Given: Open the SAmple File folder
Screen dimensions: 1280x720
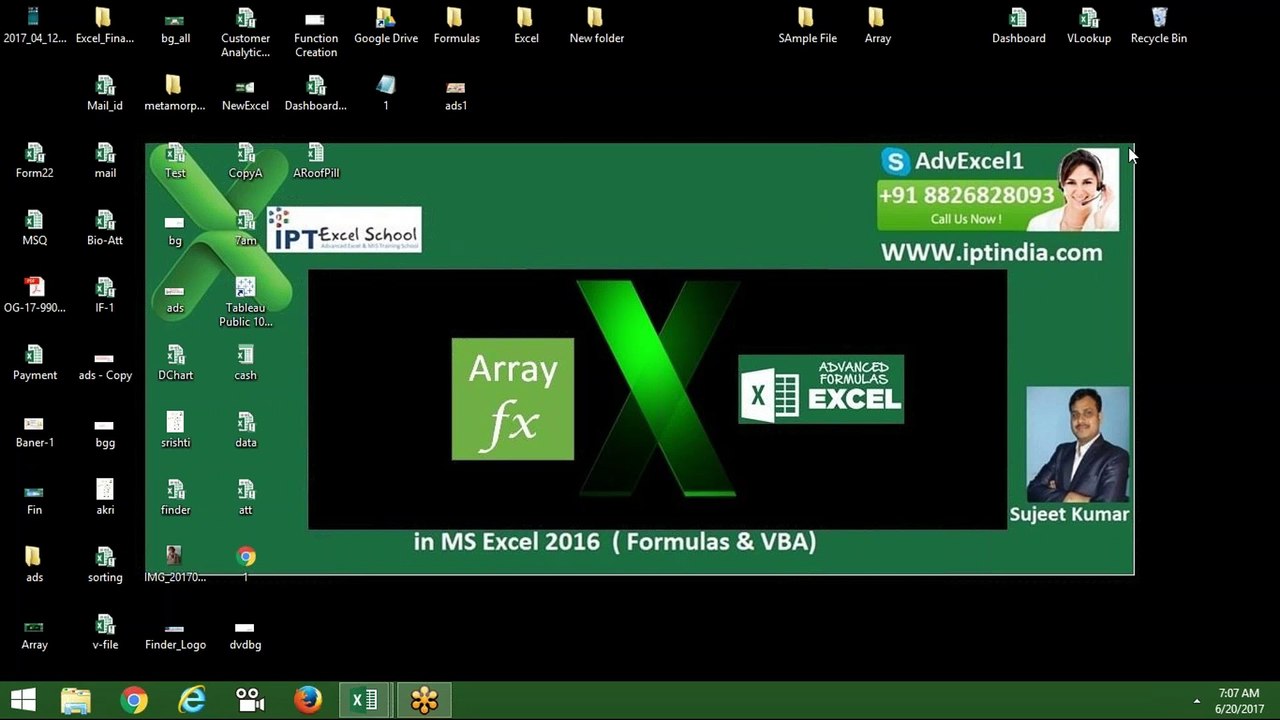Looking at the screenshot, I should pos(807,26).
